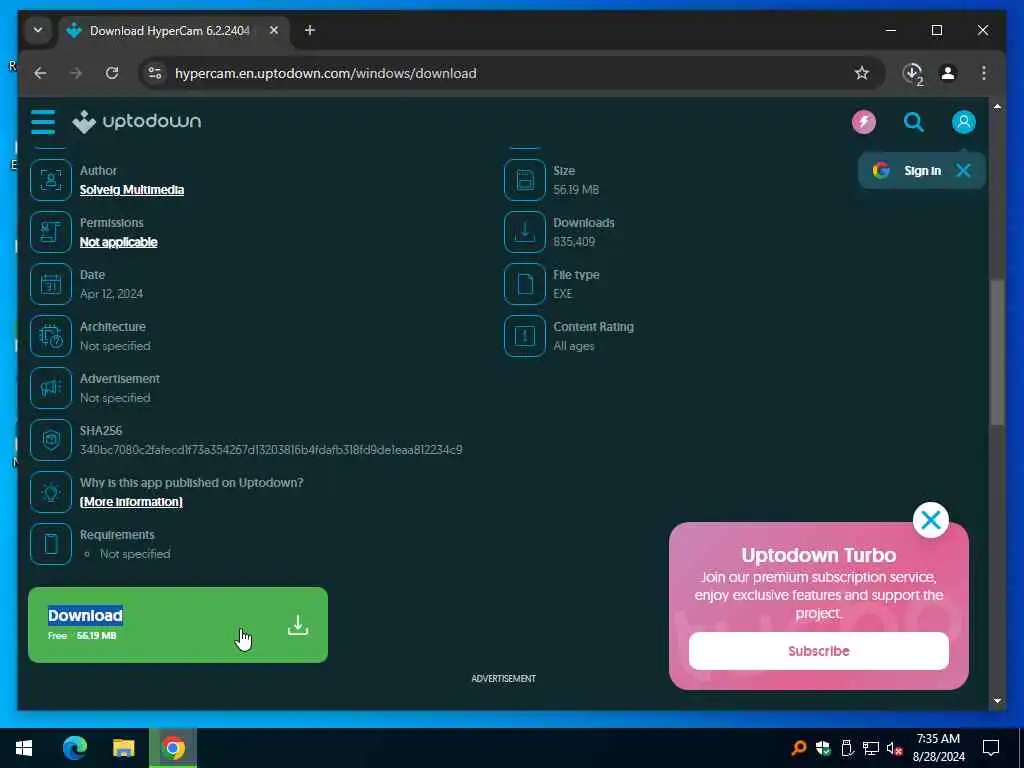Viewport: 1024px width, 768px height.
Task: Close the Download HyperCam tab
Action: point(274,31)
